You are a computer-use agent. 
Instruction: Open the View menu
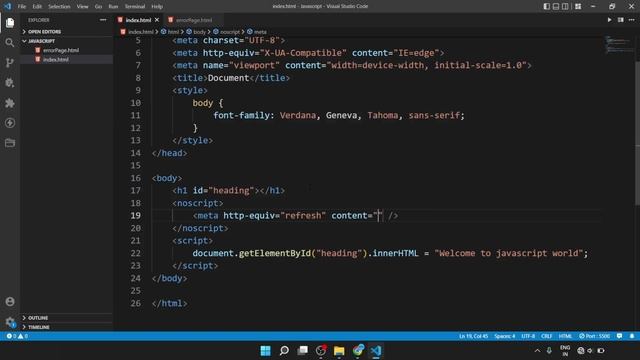click(82, 6)
